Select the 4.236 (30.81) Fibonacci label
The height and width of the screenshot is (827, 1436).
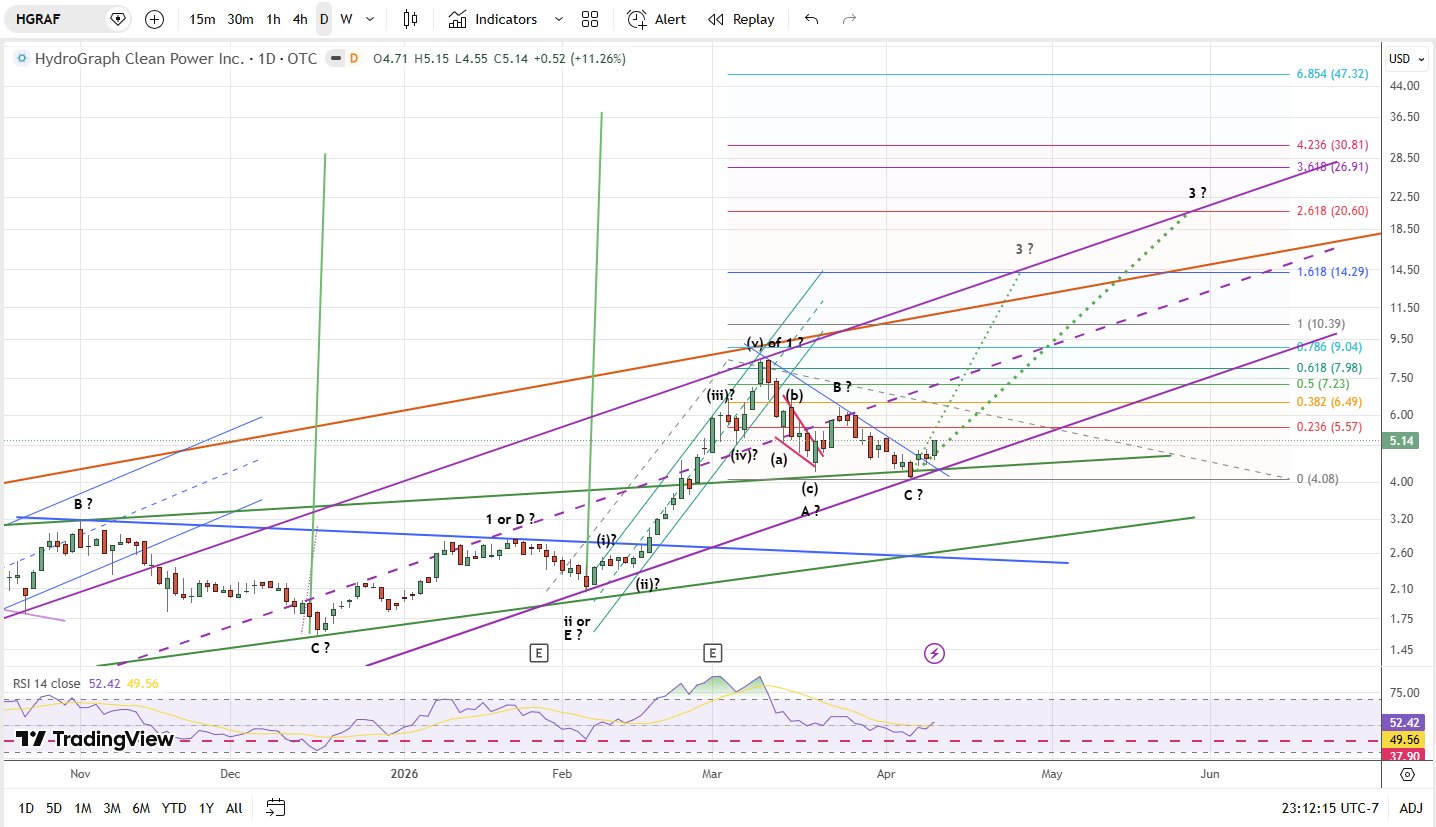[1331, 144]
